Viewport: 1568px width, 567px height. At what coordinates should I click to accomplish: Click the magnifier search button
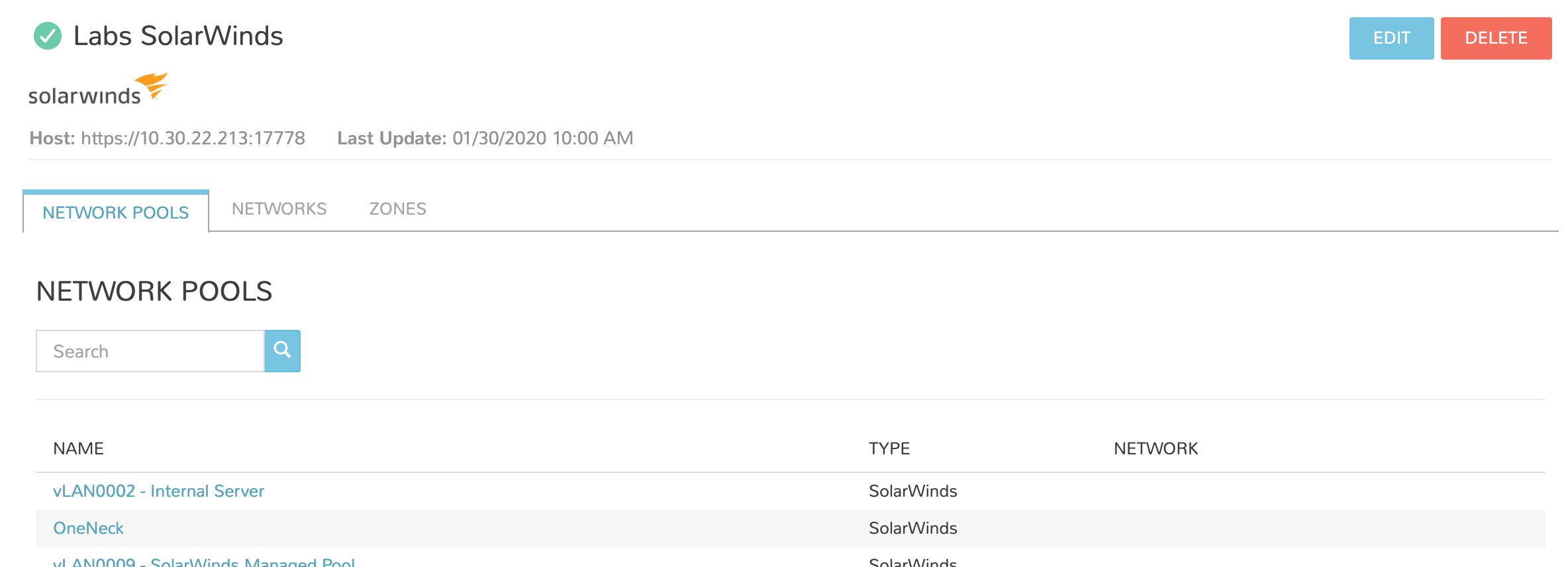(282, 351)
